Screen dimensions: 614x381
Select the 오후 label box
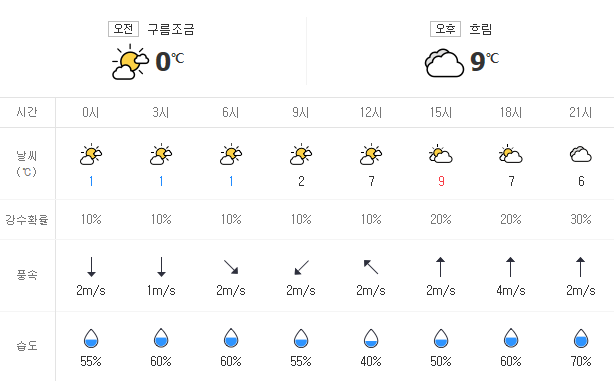tap(445, 29)
